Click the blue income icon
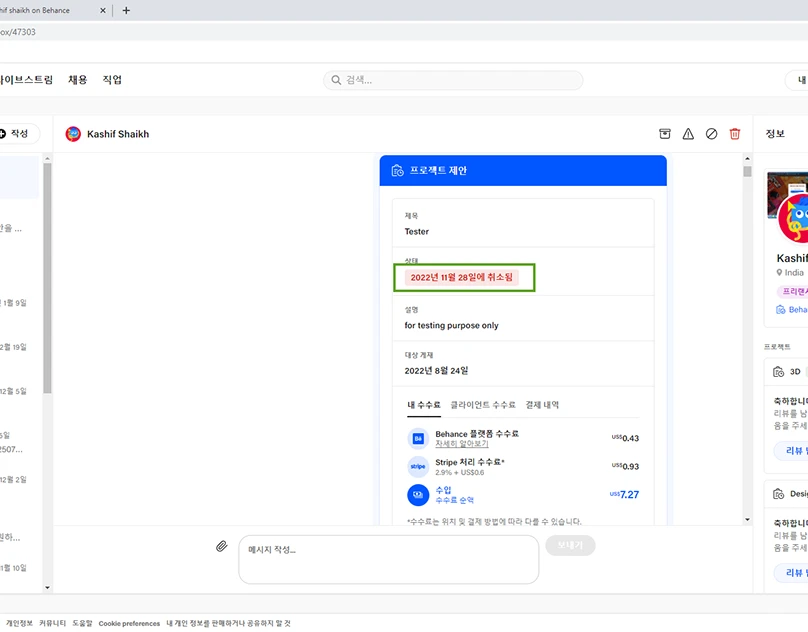This screenshot has width=808, height=632. pyautogui.click(x=418, y=494)
